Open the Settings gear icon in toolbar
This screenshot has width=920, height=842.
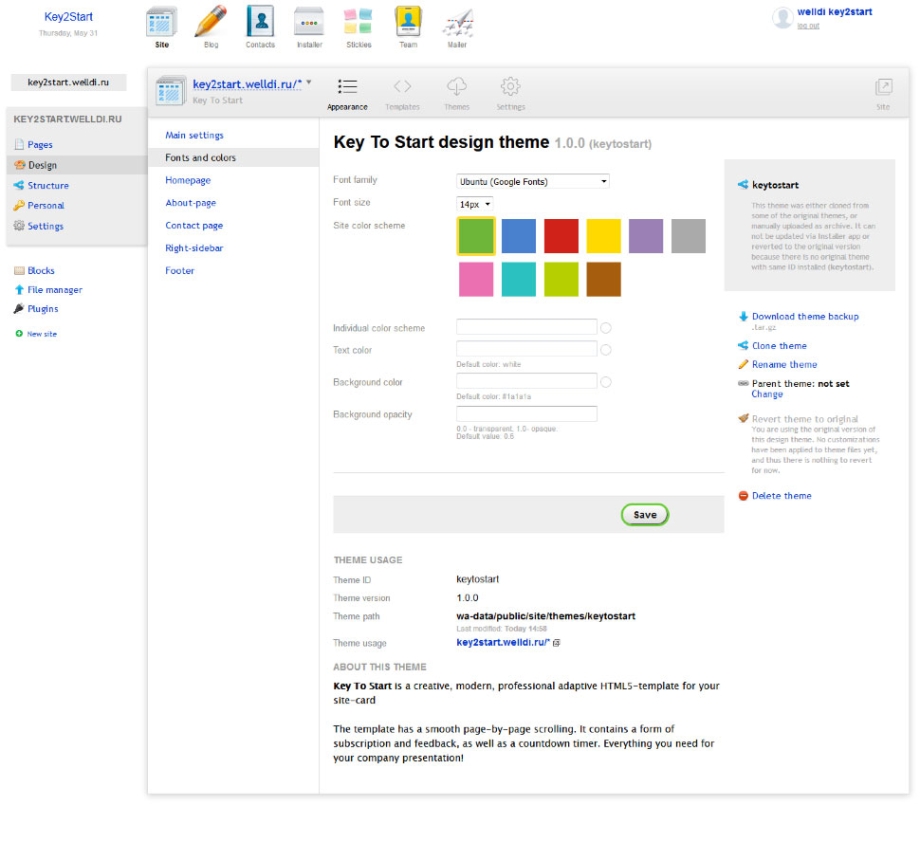pyautogui.click(x=510, y=87)
